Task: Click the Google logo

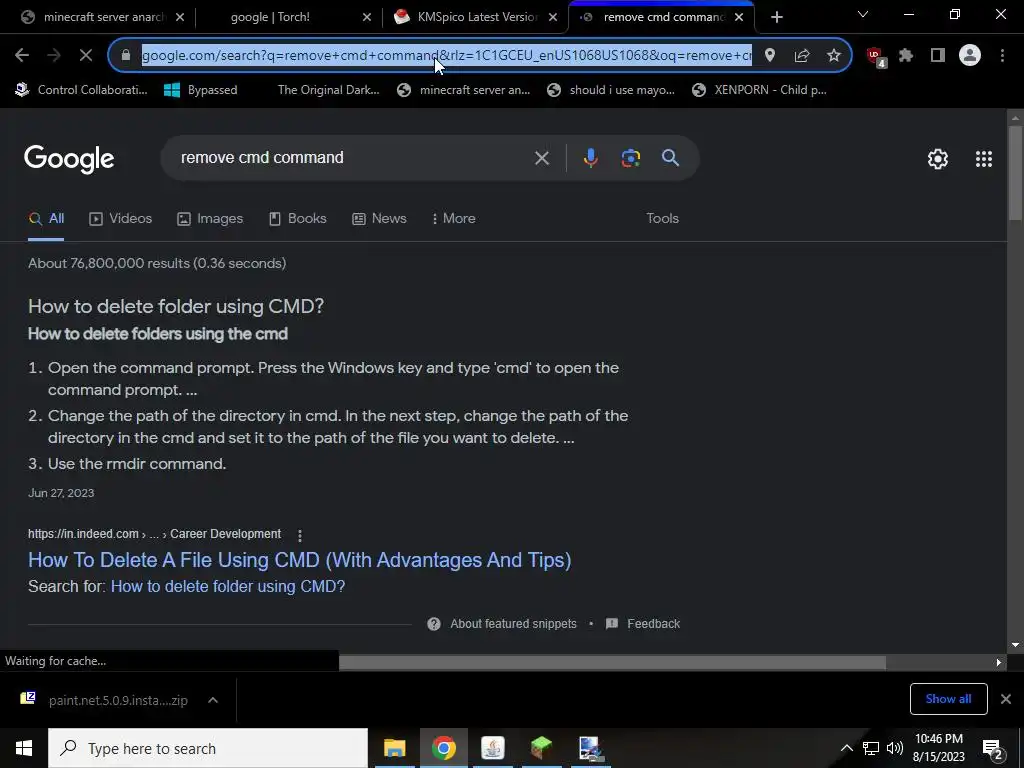Action: coord(69,159)
